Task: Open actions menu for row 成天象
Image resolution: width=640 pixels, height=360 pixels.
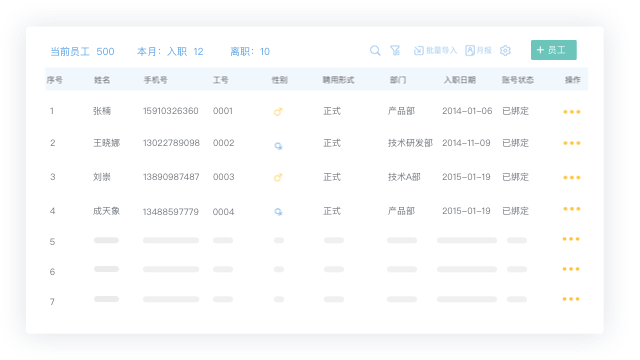Action: [x=572, y=209]
